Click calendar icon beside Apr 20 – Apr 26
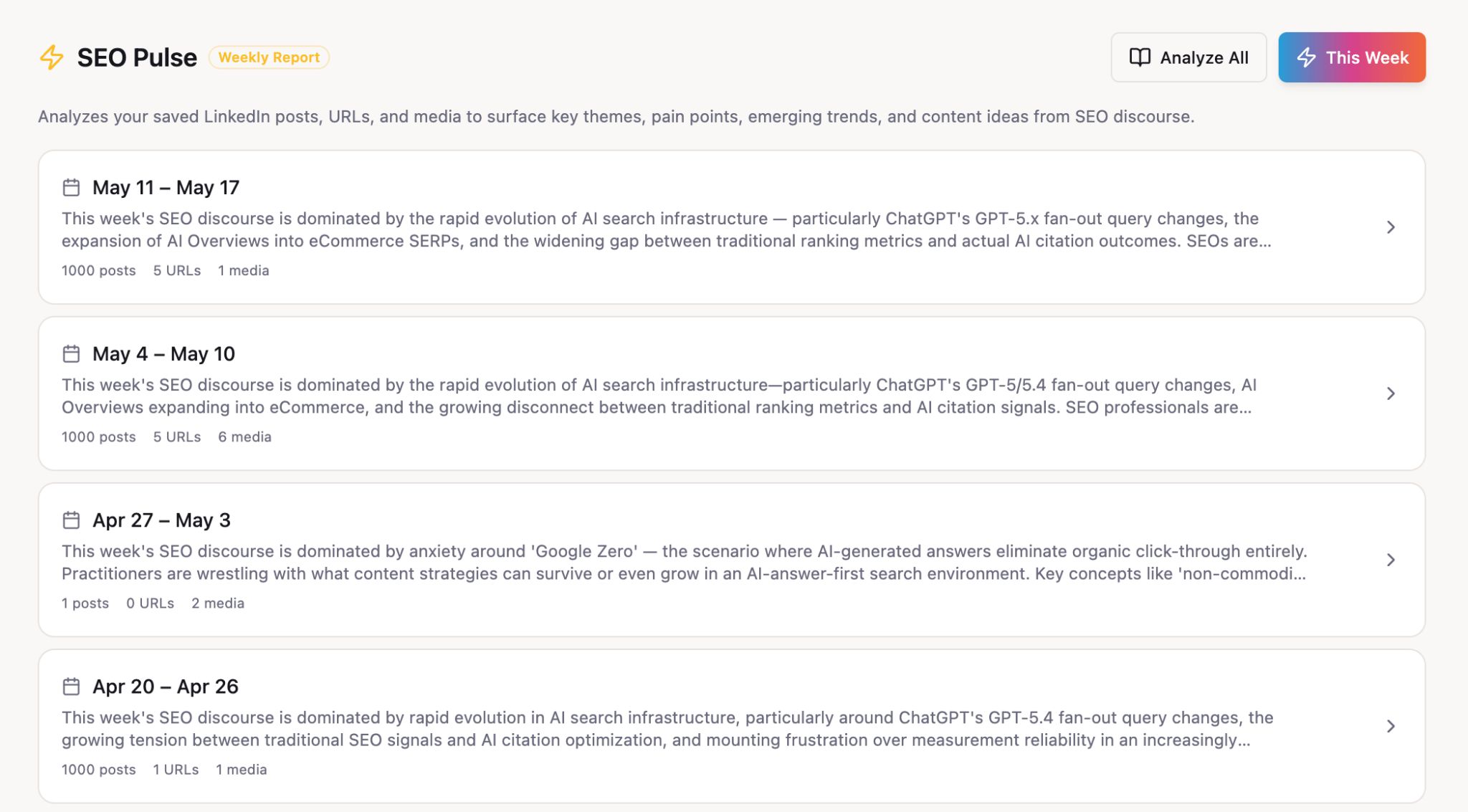Screen dimensions: 1468x812 tap(71, 687)
